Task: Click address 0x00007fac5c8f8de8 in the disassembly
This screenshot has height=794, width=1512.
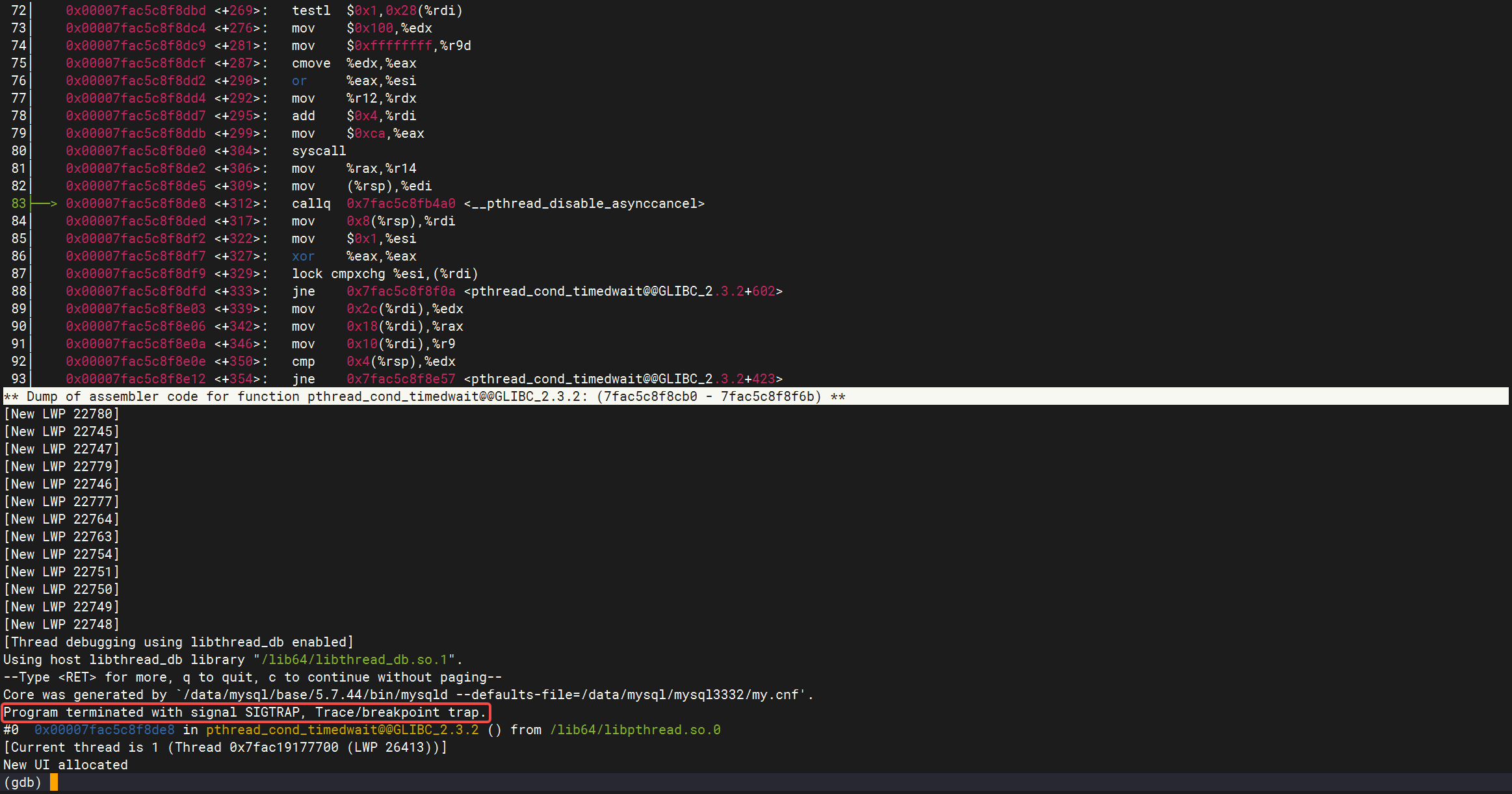Action: [135, 204]
